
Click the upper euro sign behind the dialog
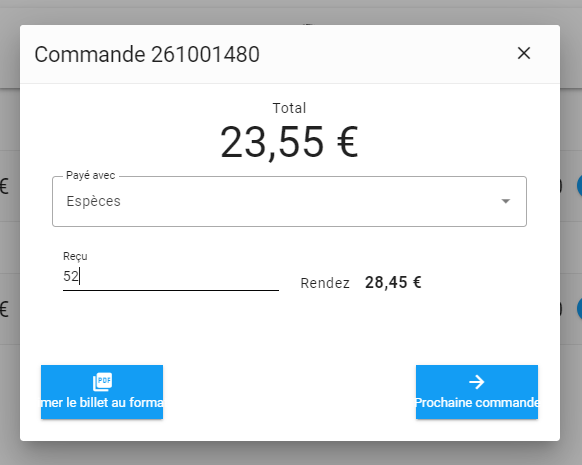click(4, 186)
